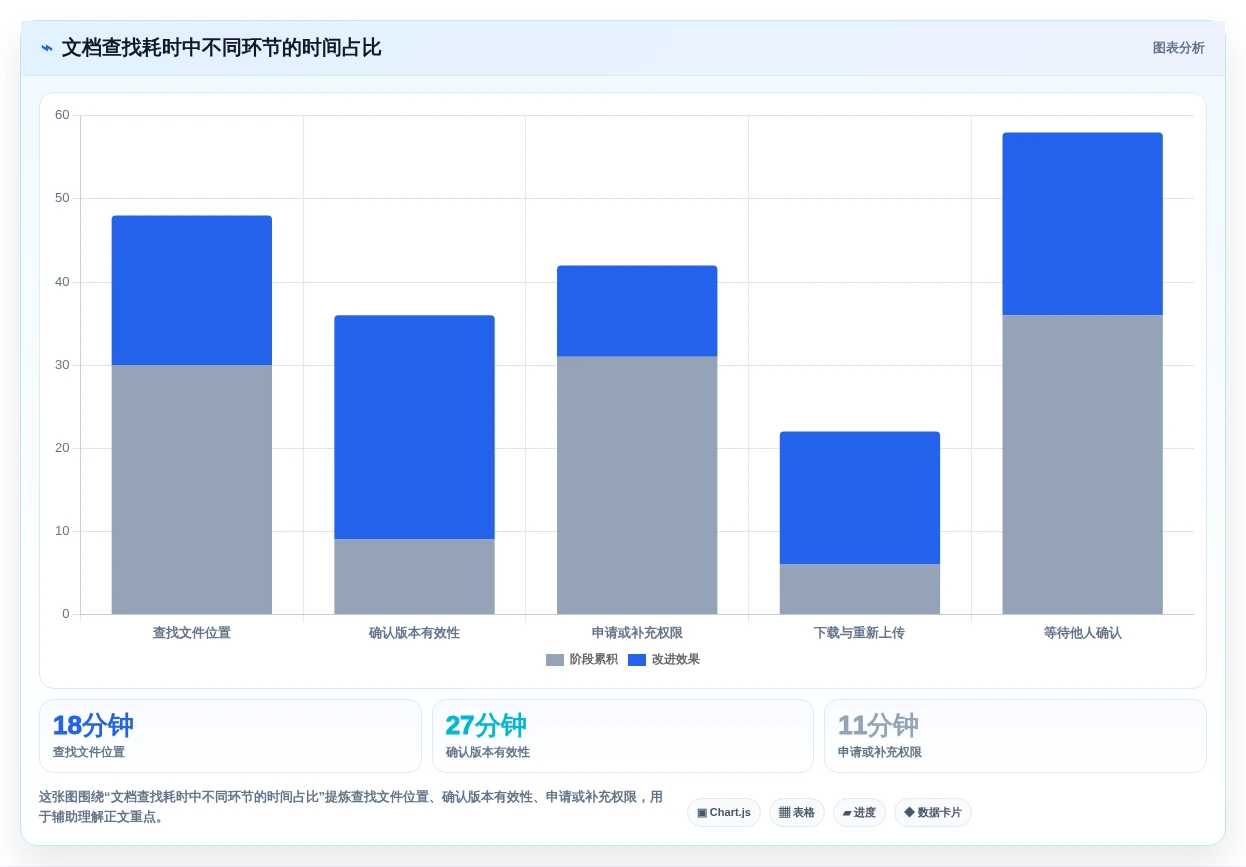Click the blue segment of 确认版本有效性 bar
The width and height of the screenshot is (1246, 867).
414,427
